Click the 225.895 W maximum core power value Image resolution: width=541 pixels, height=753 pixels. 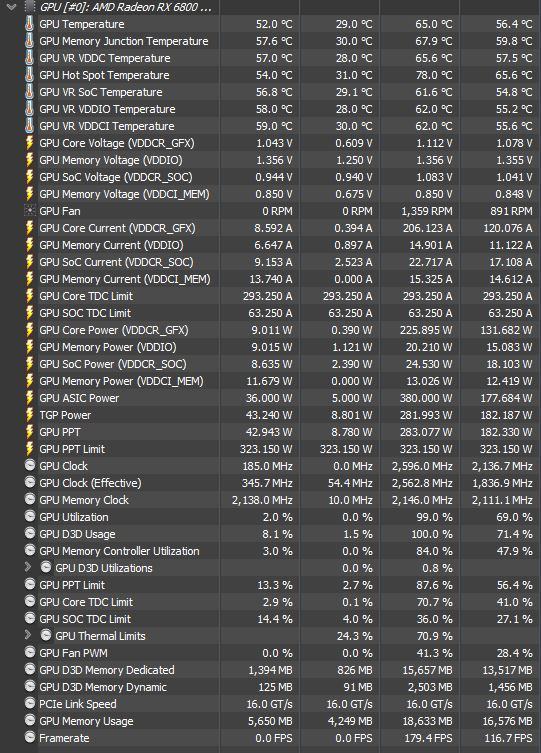tap(426, 330)
